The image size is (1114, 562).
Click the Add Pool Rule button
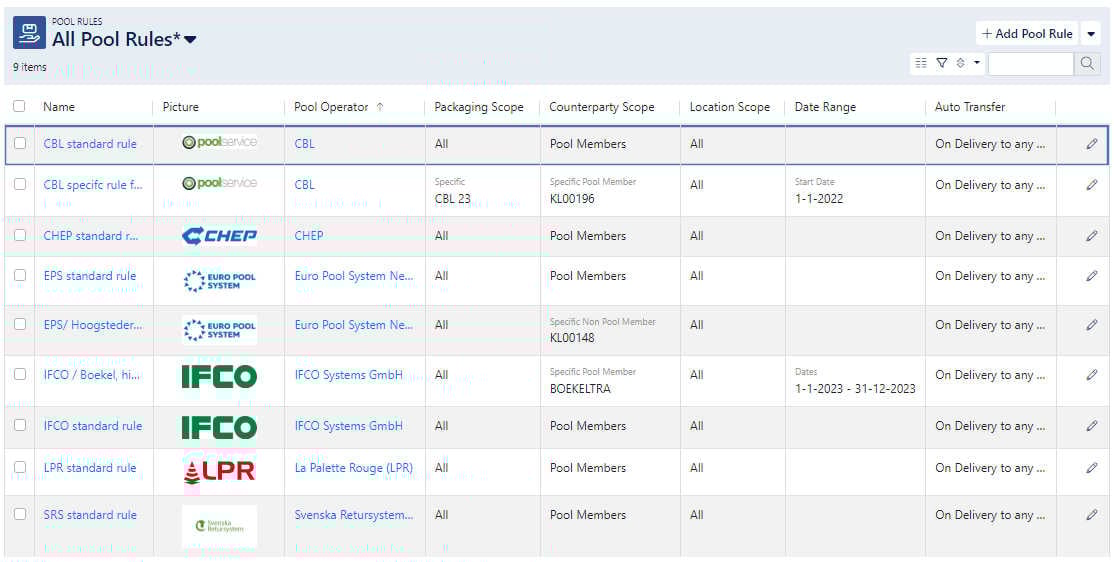pos(1027,33)
